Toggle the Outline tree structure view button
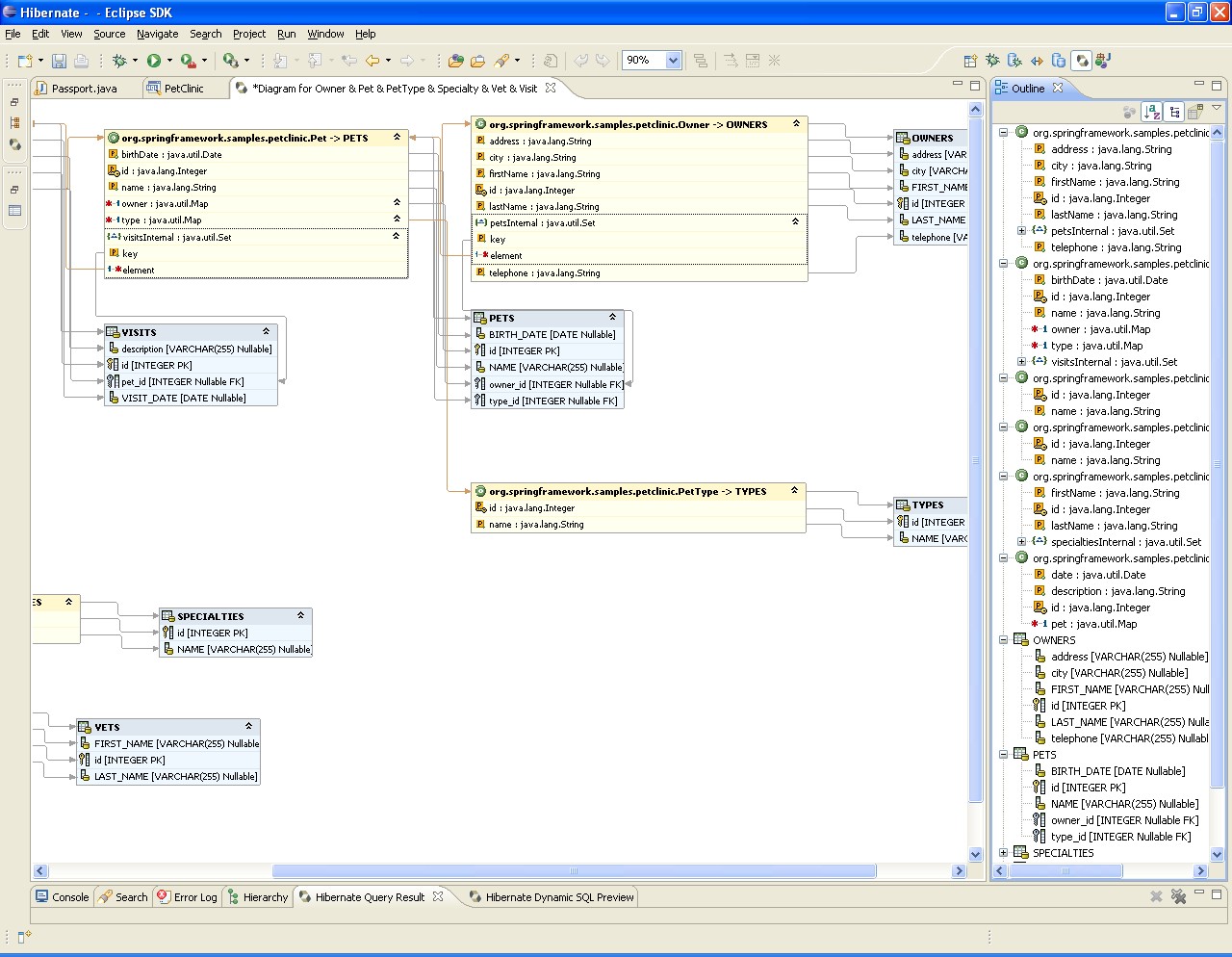The image size is (1232, 957). pyautogui.click(x=1174, y=113)
